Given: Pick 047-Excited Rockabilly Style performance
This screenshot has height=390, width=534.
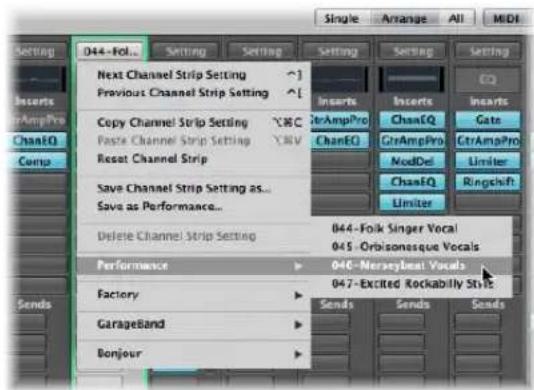Looking at the screenshot, I should pos(411,283).
